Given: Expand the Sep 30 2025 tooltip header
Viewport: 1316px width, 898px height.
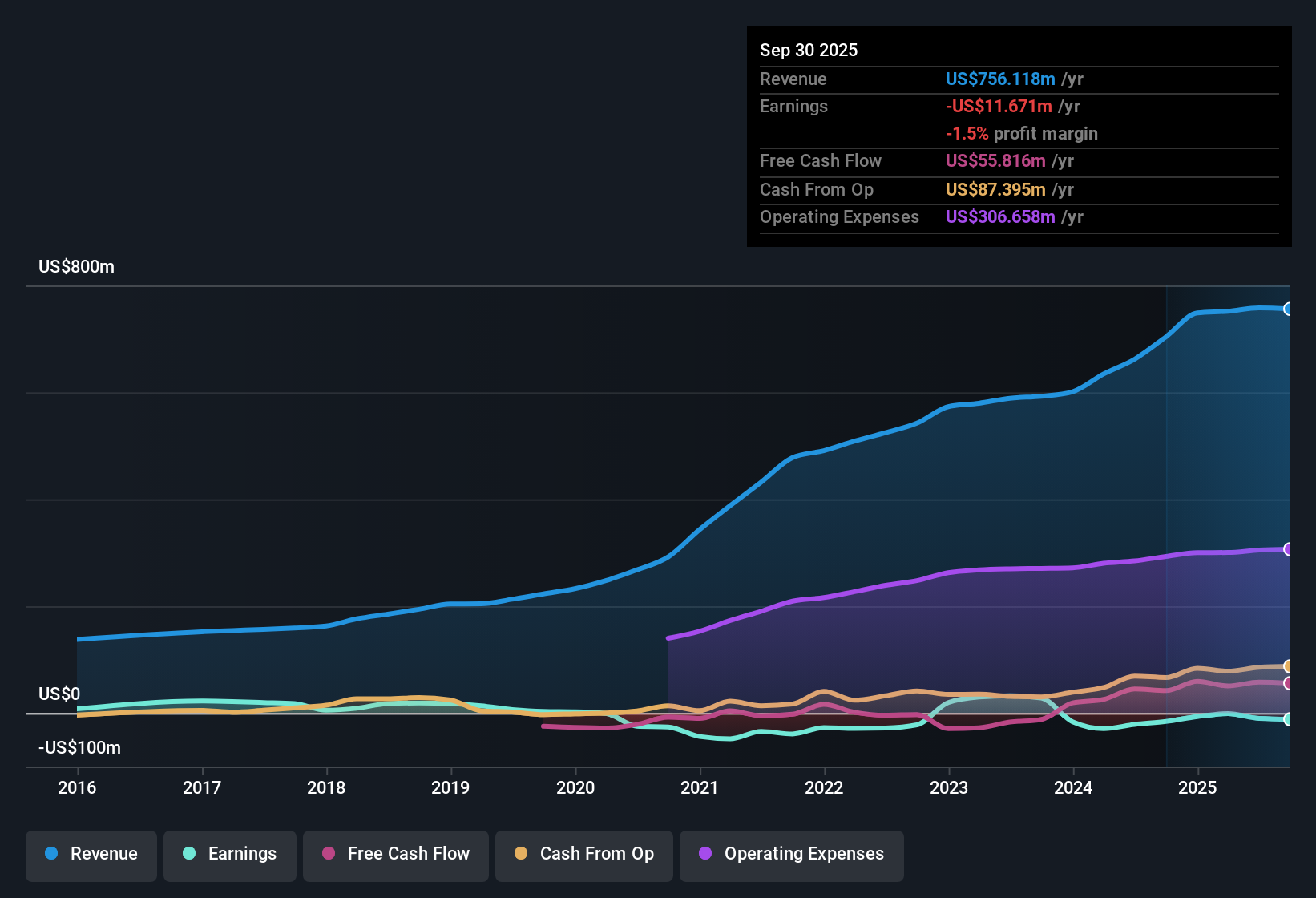Looking at the screenshot, I should tap(809, 50).
